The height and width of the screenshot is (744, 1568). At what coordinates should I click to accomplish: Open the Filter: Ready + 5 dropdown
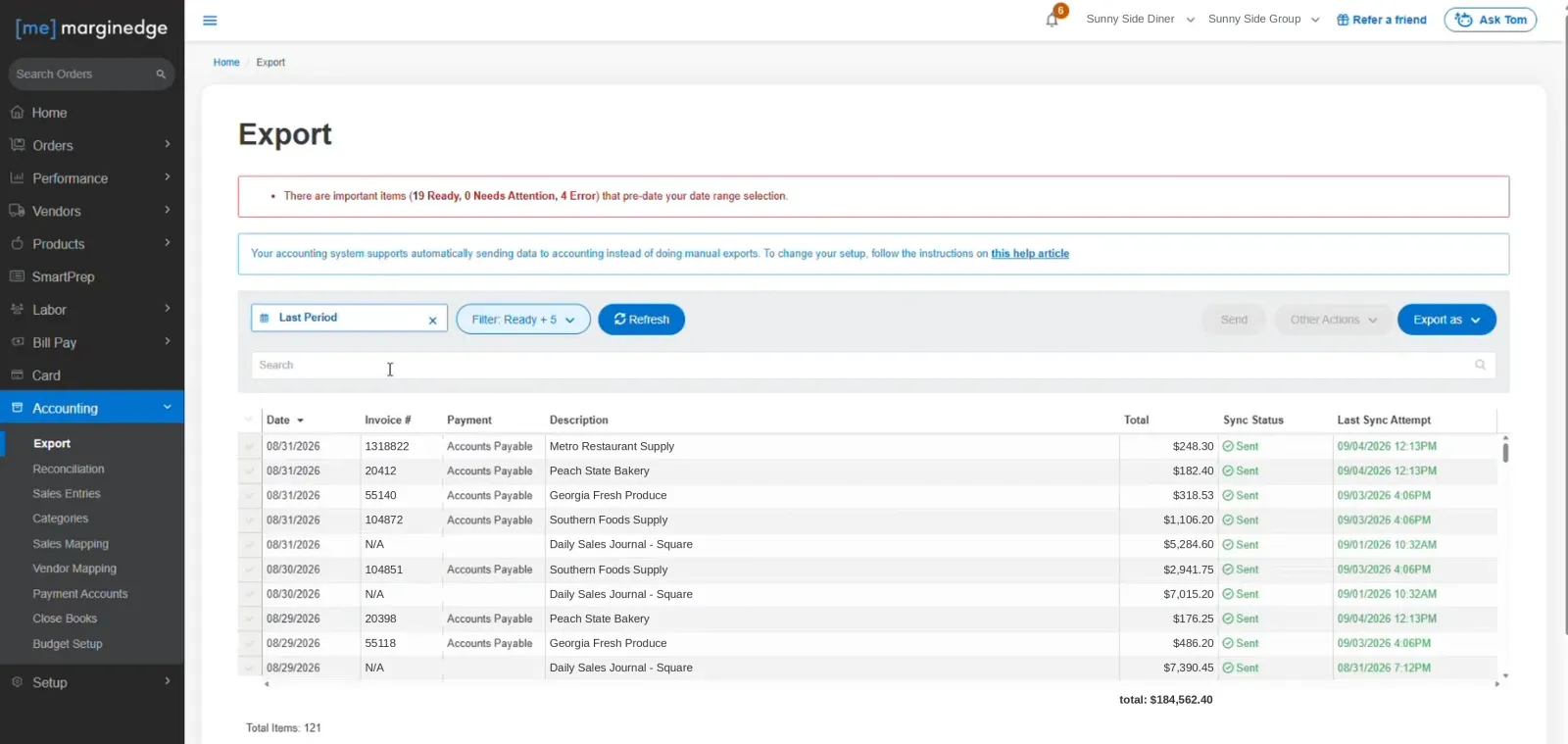[x=523, y=320]
